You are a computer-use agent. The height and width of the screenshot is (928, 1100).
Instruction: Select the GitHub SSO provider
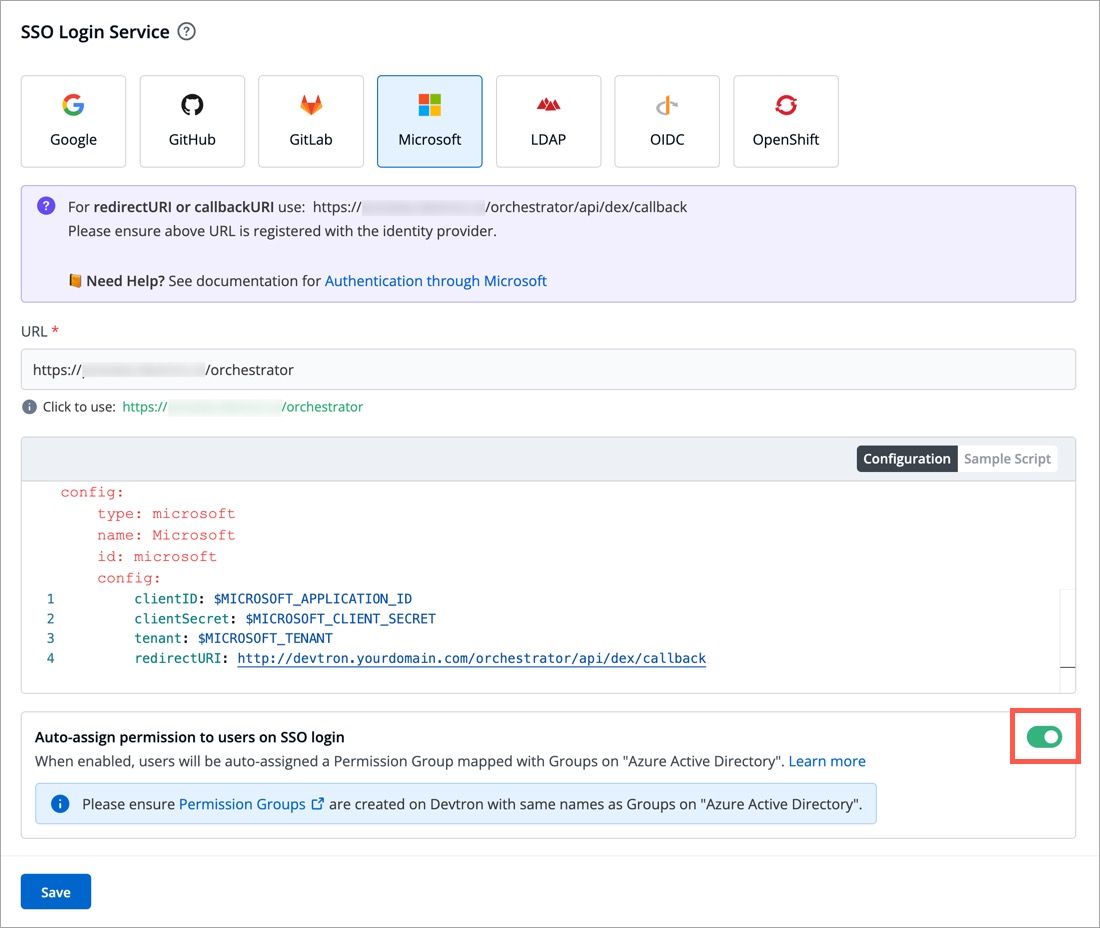click(x=192, y=121)
